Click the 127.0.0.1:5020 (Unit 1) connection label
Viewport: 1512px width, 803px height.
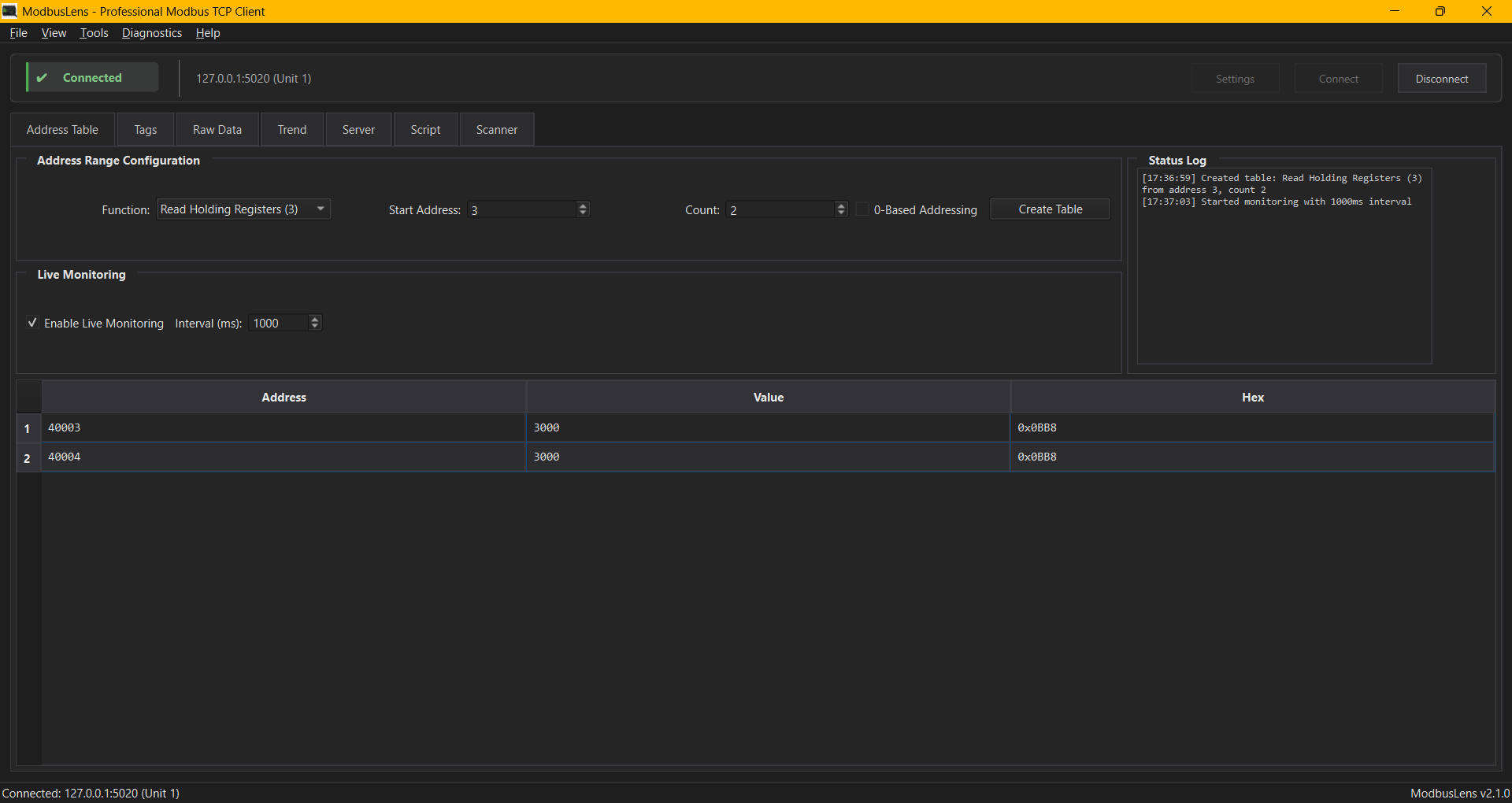(254, 79)
